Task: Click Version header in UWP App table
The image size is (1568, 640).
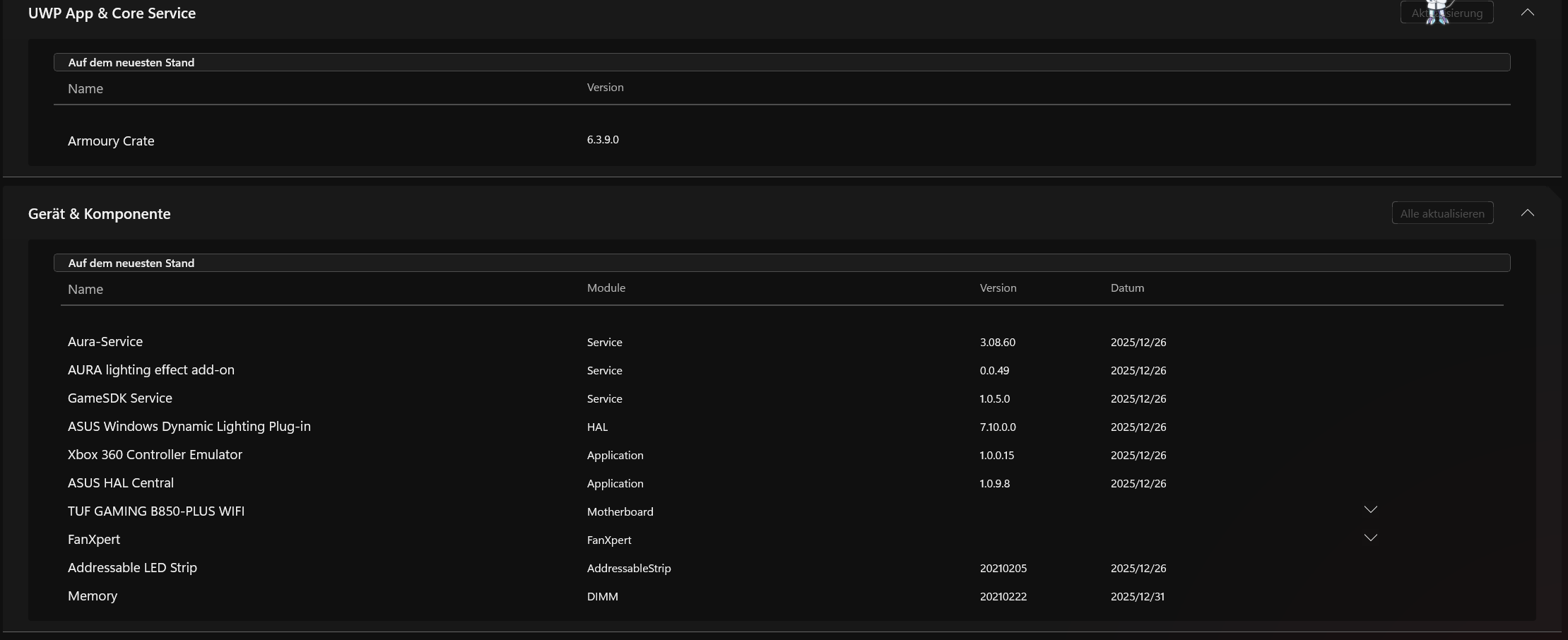Action: 605,87
